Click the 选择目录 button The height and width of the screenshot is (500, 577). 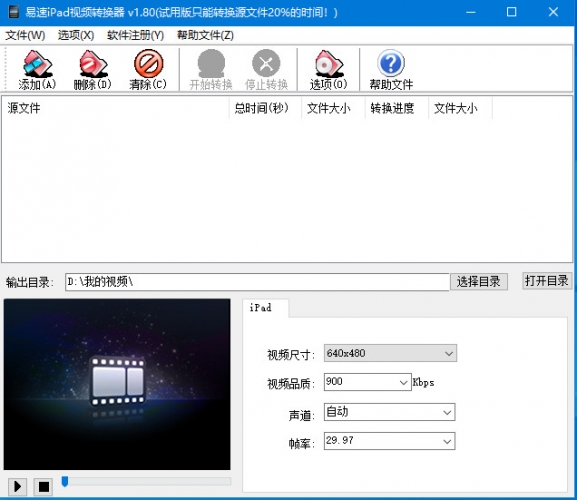[x=479, y=282]
